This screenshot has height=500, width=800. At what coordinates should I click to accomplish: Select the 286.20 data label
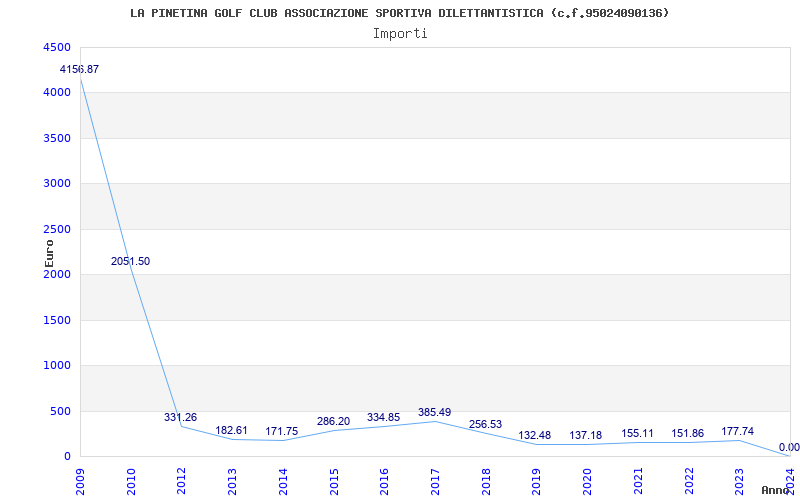tap(333, 421)
